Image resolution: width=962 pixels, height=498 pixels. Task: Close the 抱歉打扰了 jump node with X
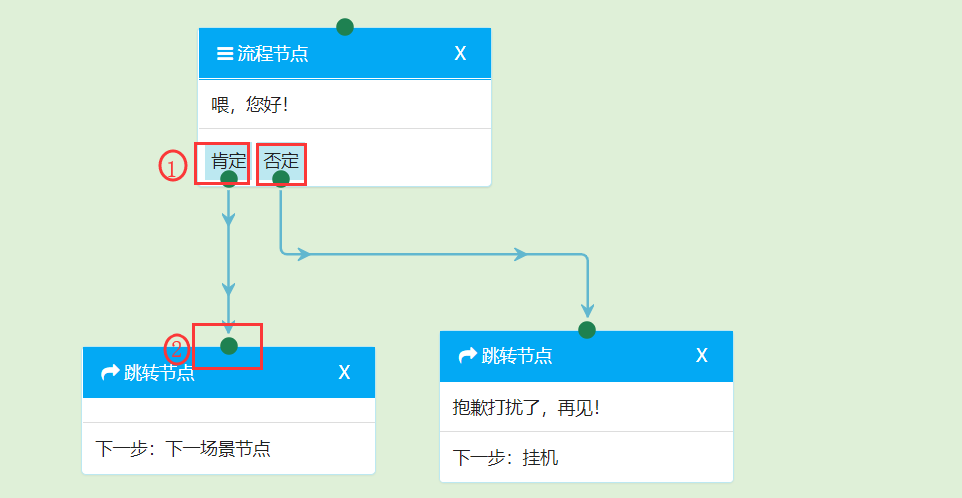click(702, 356)
